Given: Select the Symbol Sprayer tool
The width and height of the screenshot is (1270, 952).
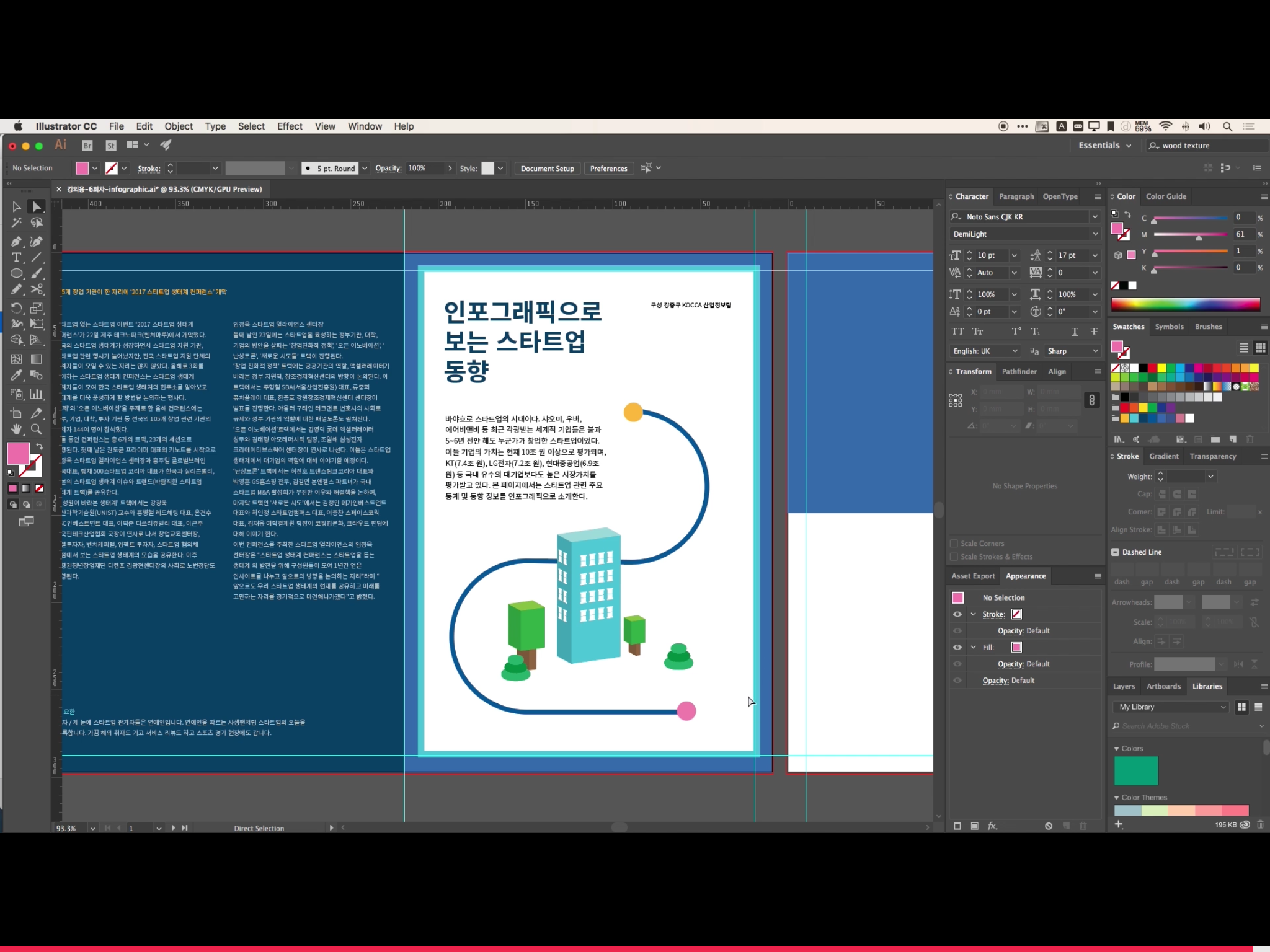Looking at the screenshot, I should point(17,394).
